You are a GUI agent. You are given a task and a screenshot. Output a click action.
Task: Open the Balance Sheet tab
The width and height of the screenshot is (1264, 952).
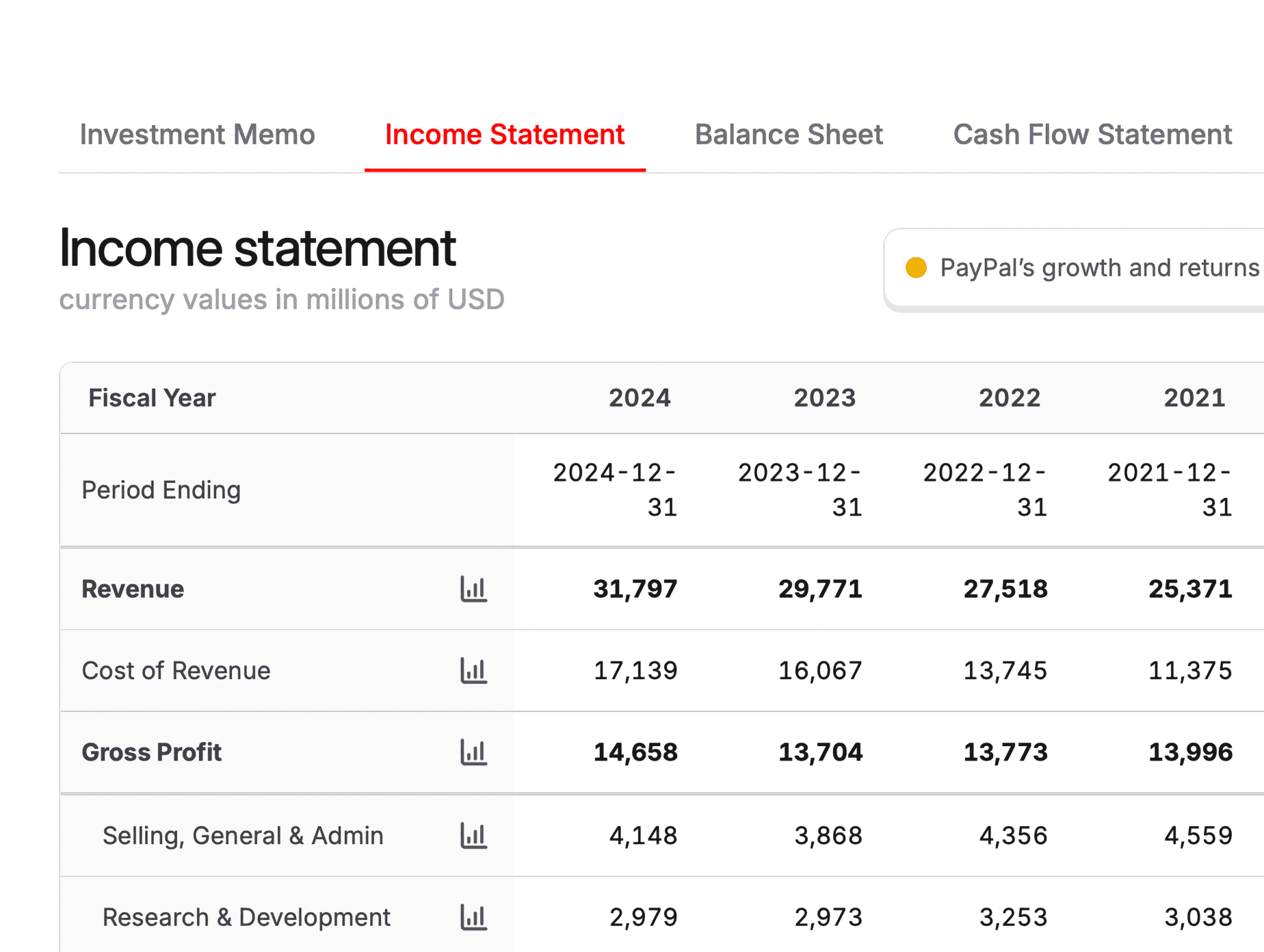click(x=789, y=135)
